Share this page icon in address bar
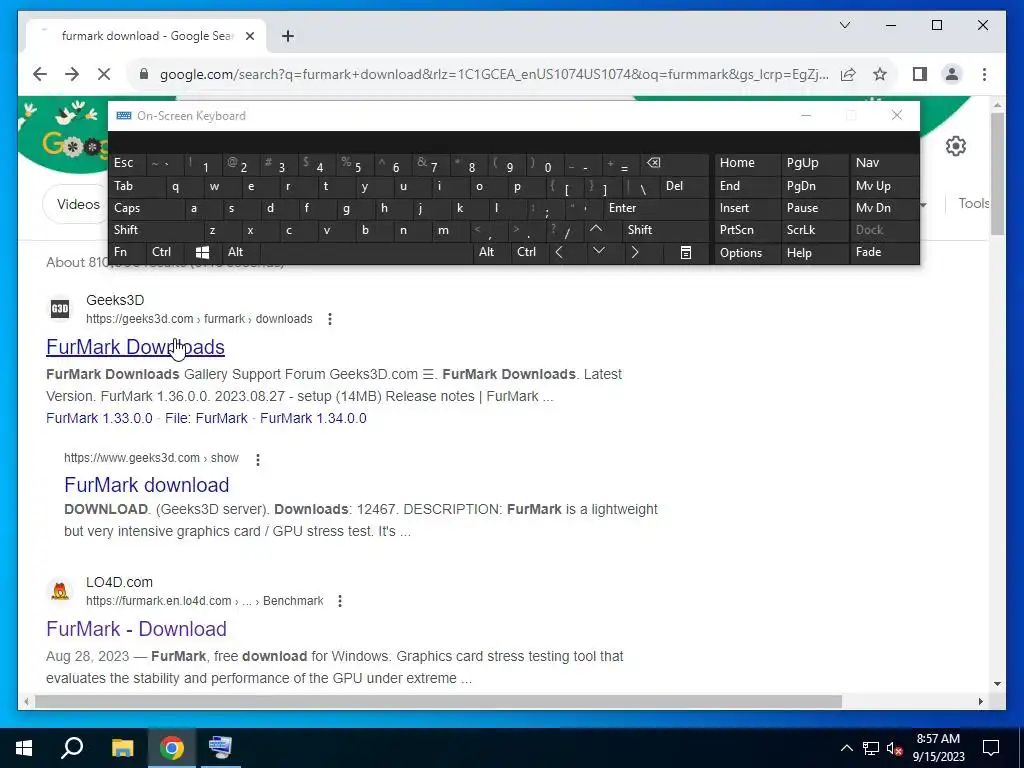Viewport: 1024px width, 768px height. click(x=848, y=74)
